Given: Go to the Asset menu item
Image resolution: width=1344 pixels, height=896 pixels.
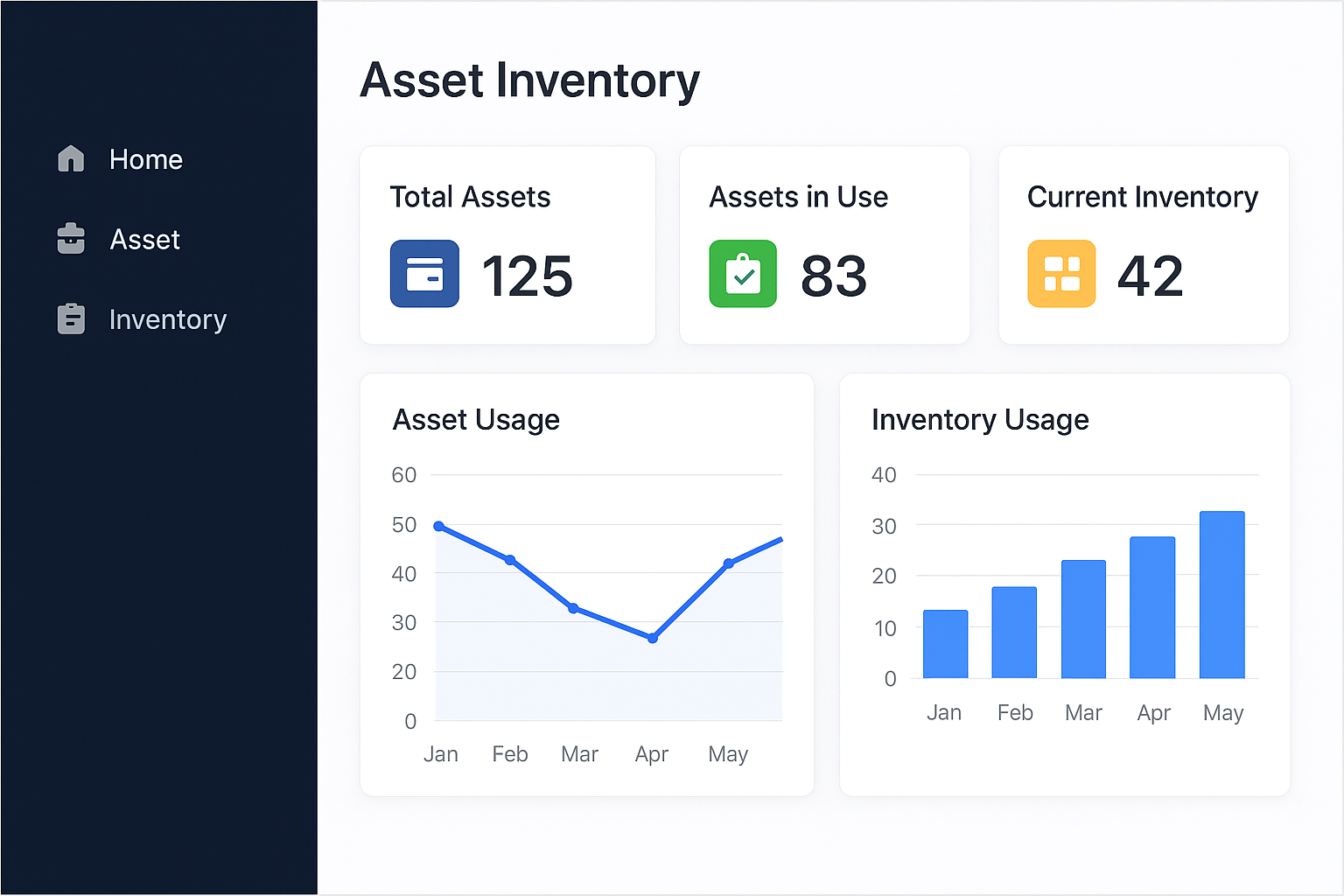Looking at the screenshot, I should click(x=144, y=239).
